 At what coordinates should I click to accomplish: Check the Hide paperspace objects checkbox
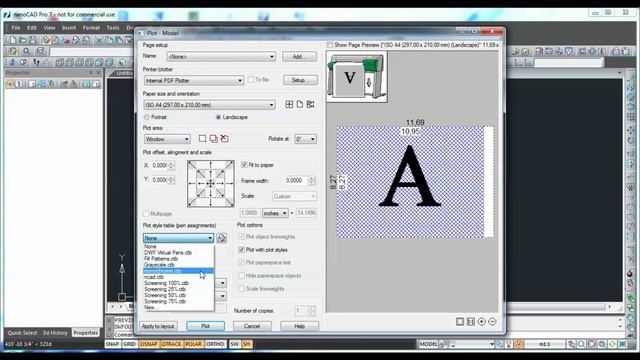pyautogui.click(x=242, y=276)
